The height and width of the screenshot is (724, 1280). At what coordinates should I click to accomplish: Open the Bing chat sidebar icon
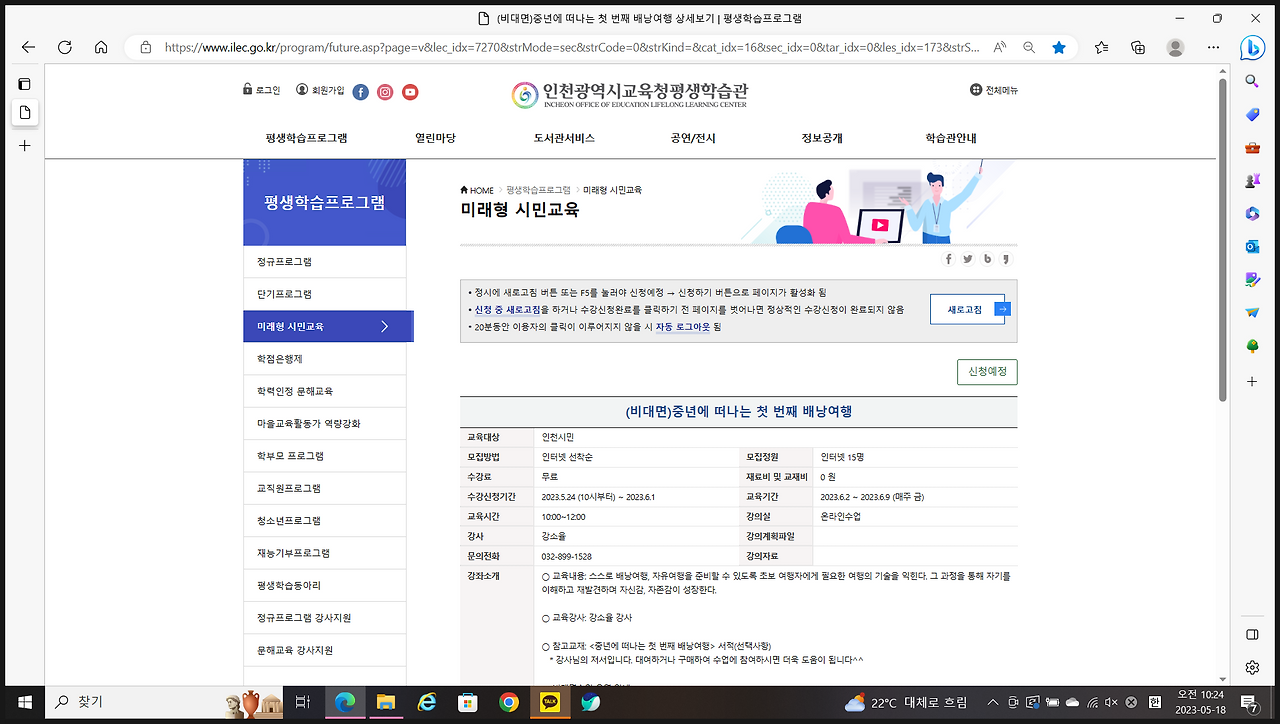1252,47
